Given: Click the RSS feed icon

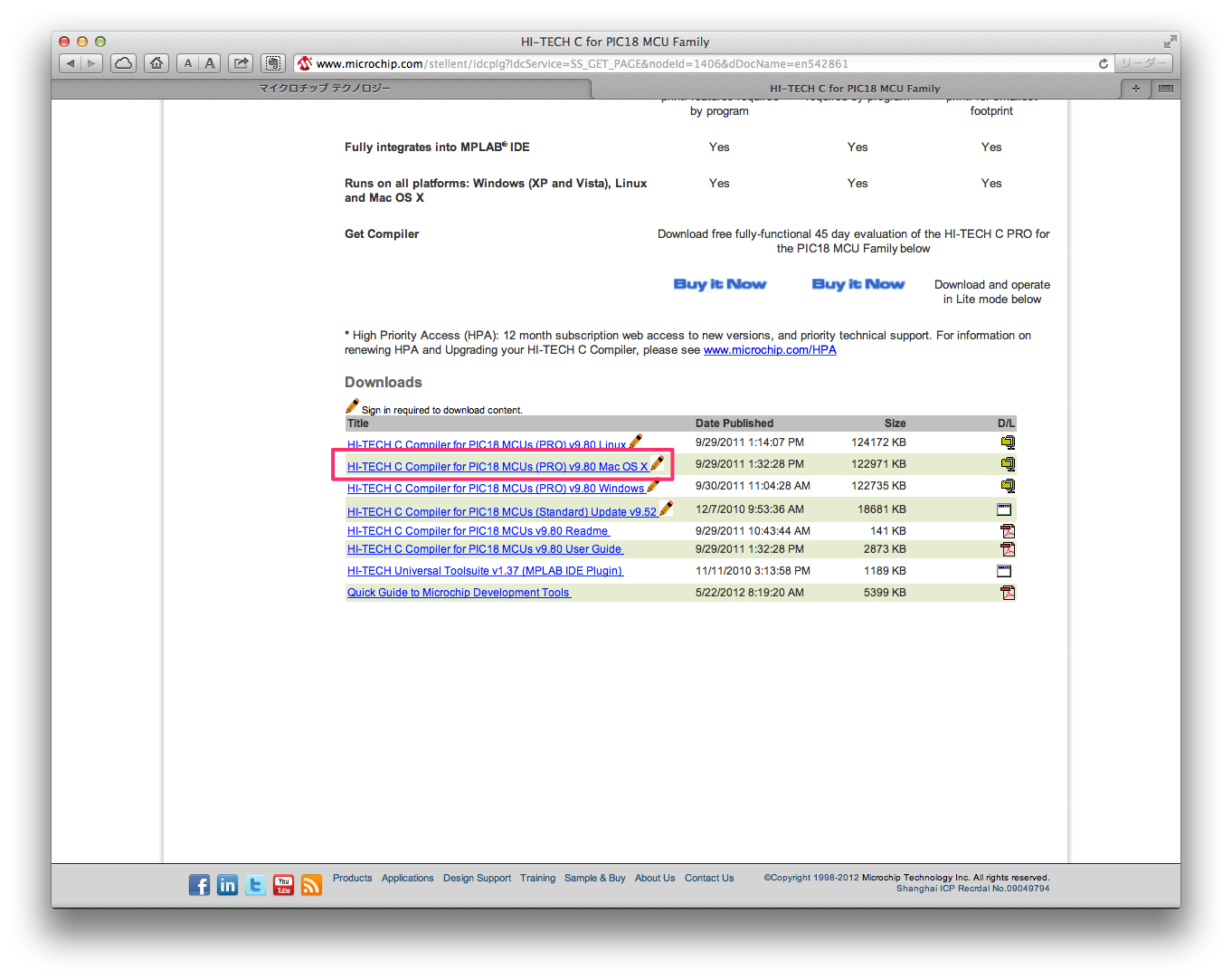Looking at the screenshot, I should (x=312, y=885).
